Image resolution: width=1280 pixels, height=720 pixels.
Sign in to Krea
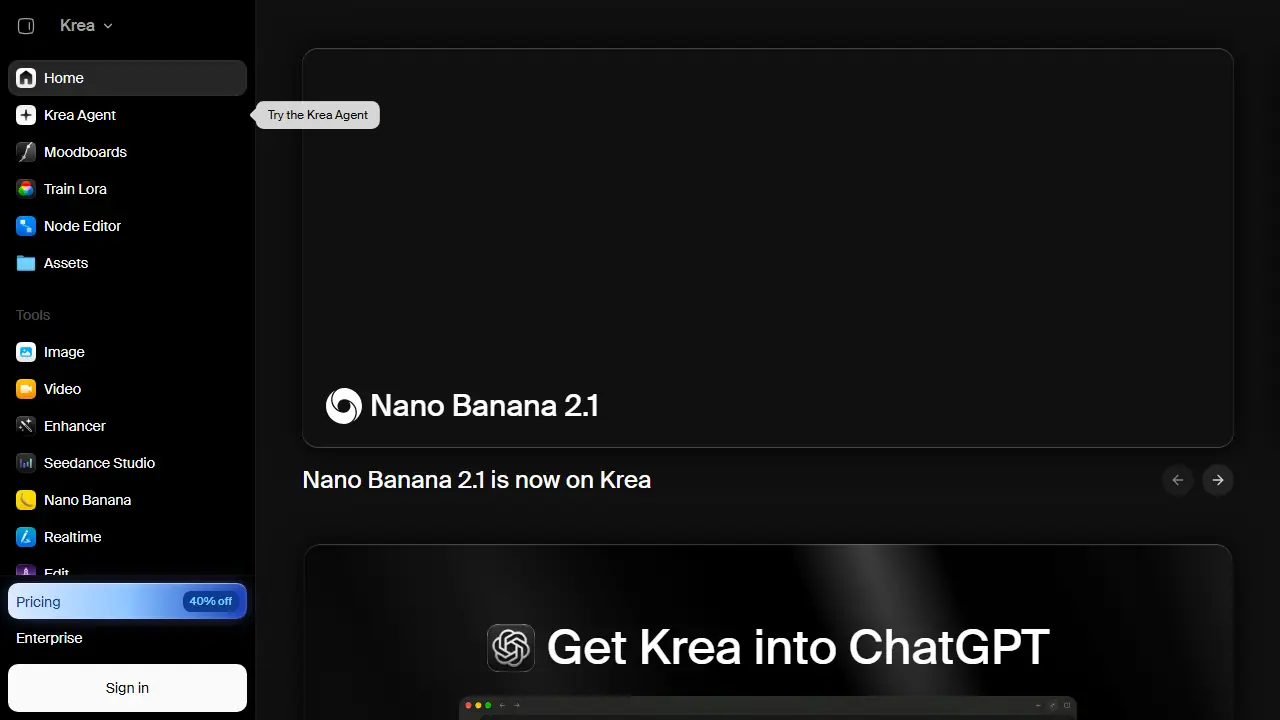tap(127, 688)
